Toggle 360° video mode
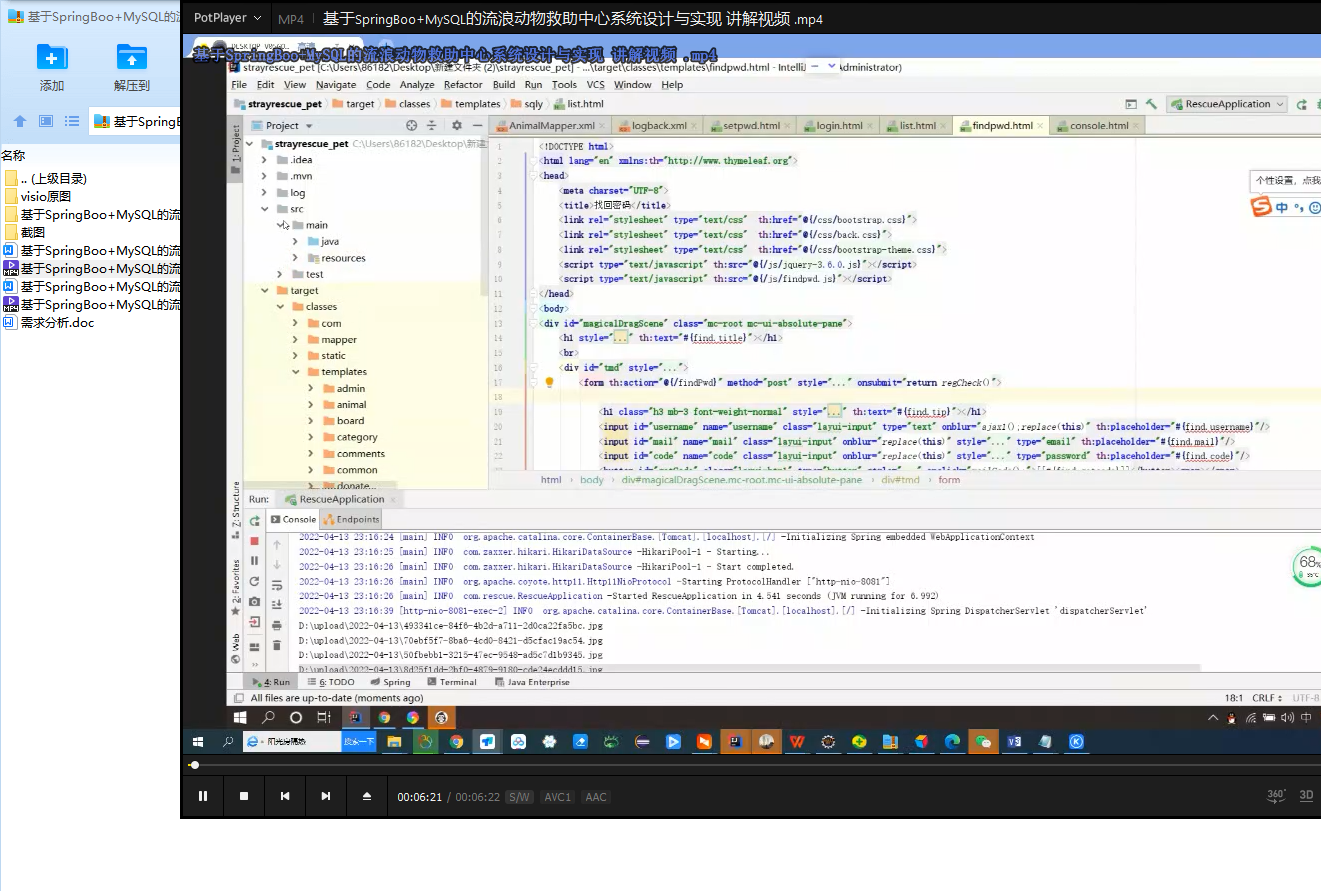The height and width of the screenshot is (891, 1321). click(1276, 796)
